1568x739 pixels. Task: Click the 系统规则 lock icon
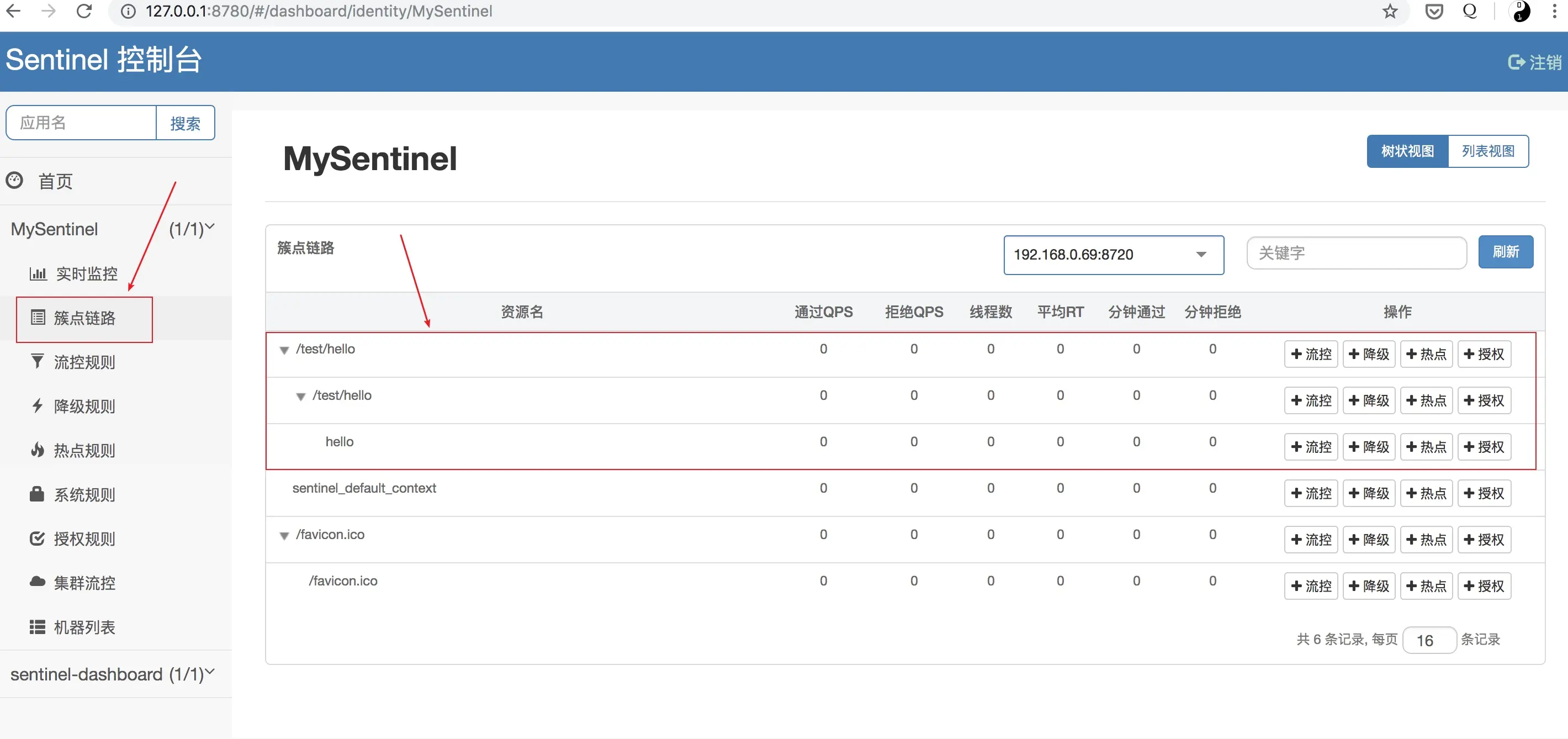point(37,494)
